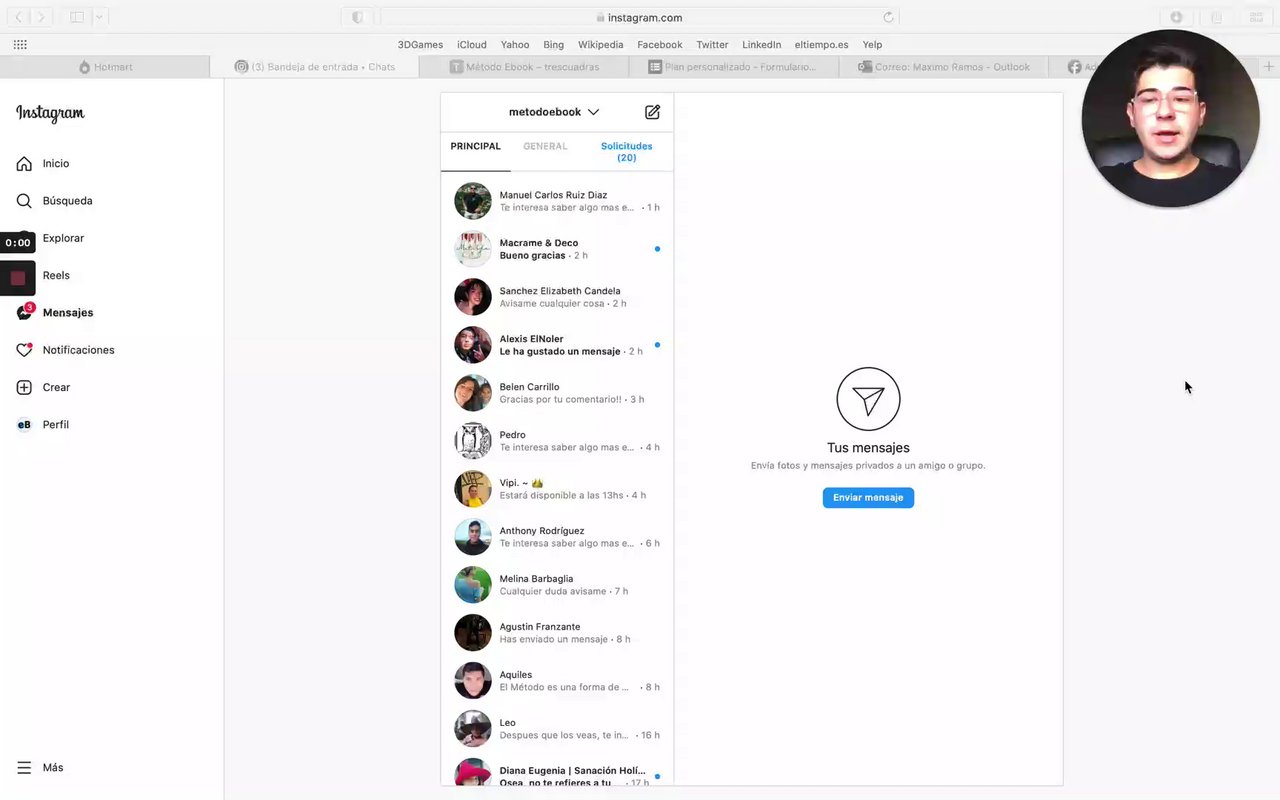Open Pedro conversation
Viewport: 1280px width, 800px height.
click(557, 441)
